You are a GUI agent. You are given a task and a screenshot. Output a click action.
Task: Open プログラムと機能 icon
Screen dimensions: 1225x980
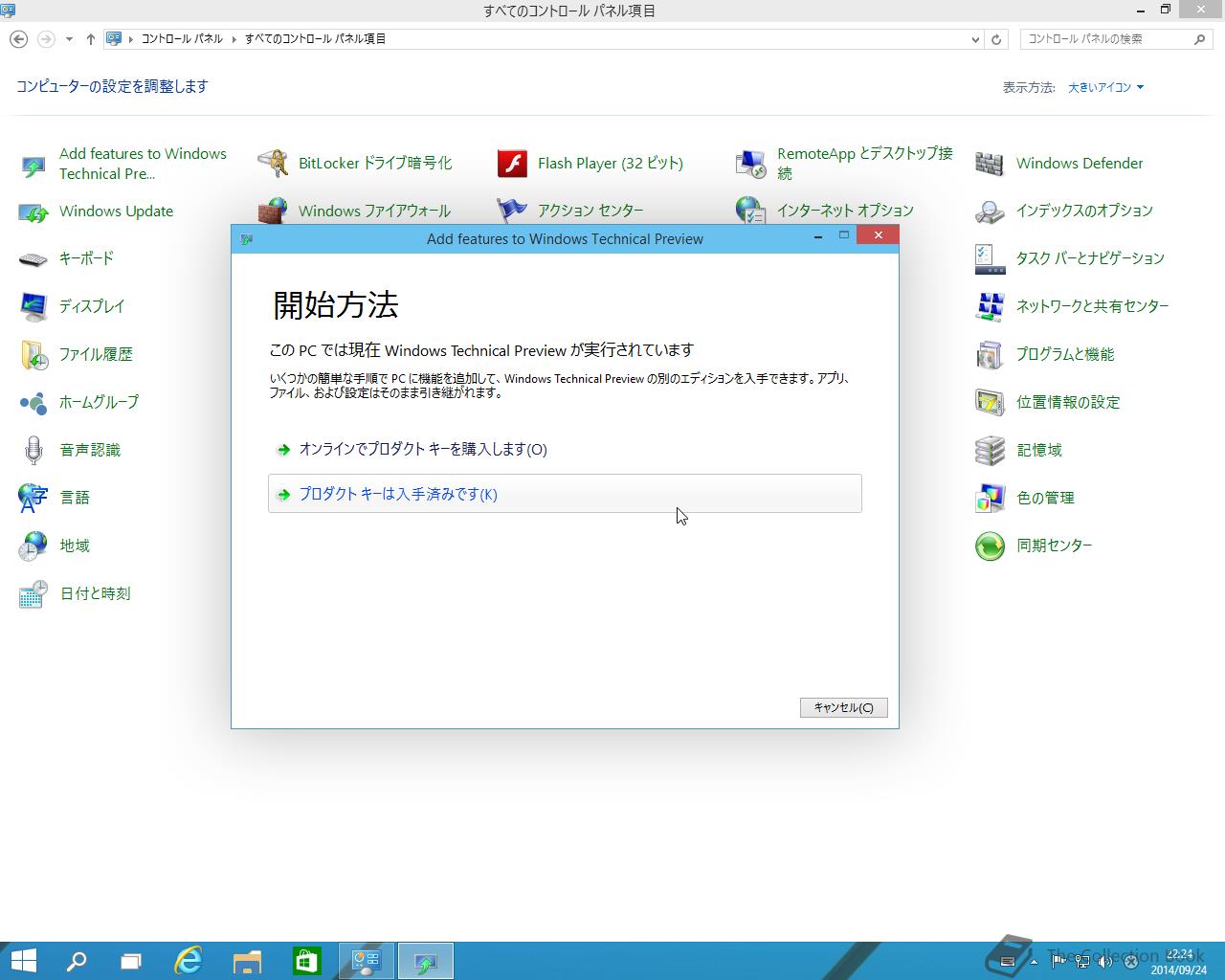click(x=990, y=355)
